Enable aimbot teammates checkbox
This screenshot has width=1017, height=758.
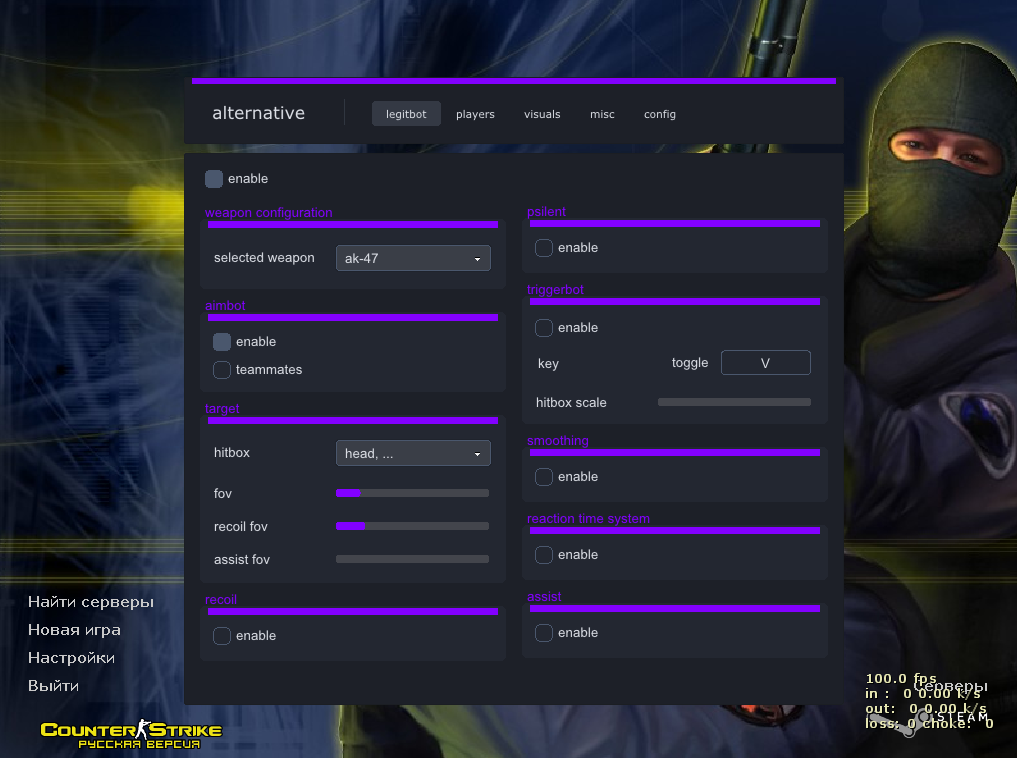tap(222, 370)
